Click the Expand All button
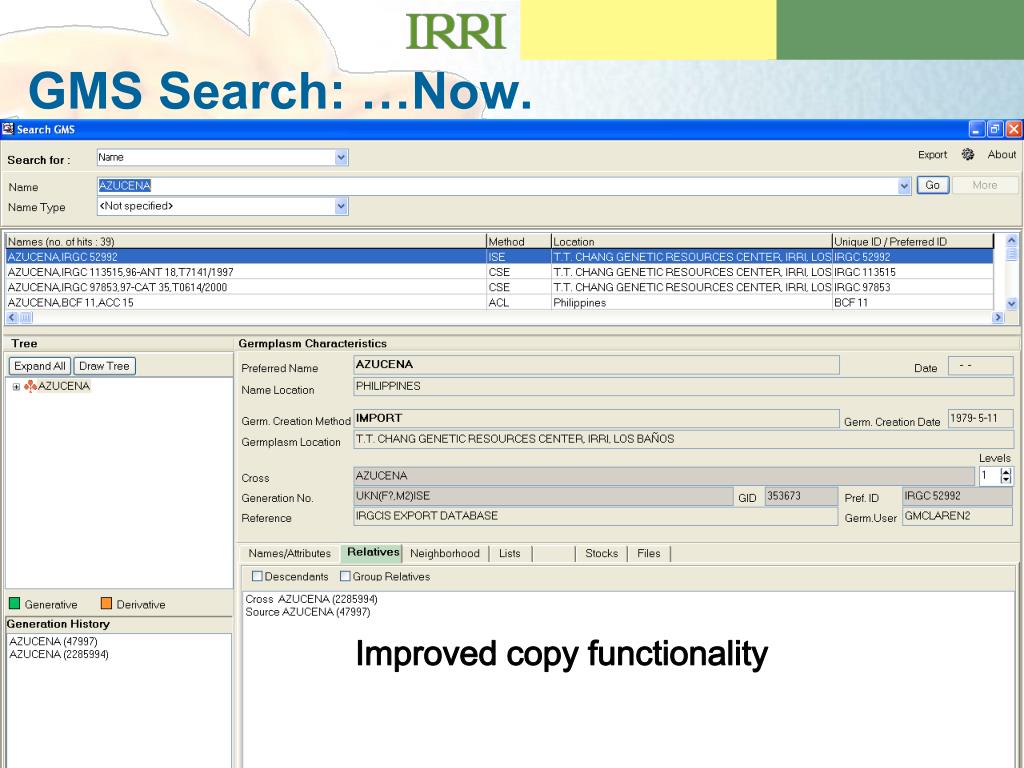Screen dimensions: 1024x768 coord(40,366)
